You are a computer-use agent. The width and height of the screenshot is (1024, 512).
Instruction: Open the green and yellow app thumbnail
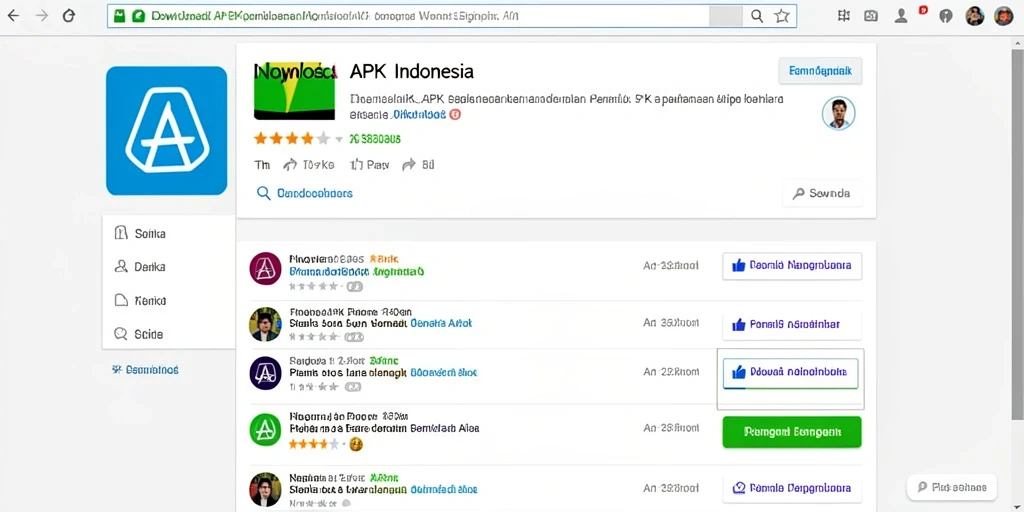point(294,91)
